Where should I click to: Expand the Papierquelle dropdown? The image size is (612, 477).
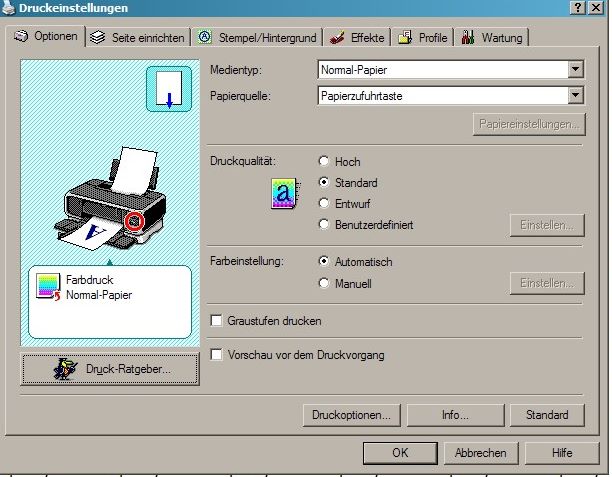pos(574,96)
